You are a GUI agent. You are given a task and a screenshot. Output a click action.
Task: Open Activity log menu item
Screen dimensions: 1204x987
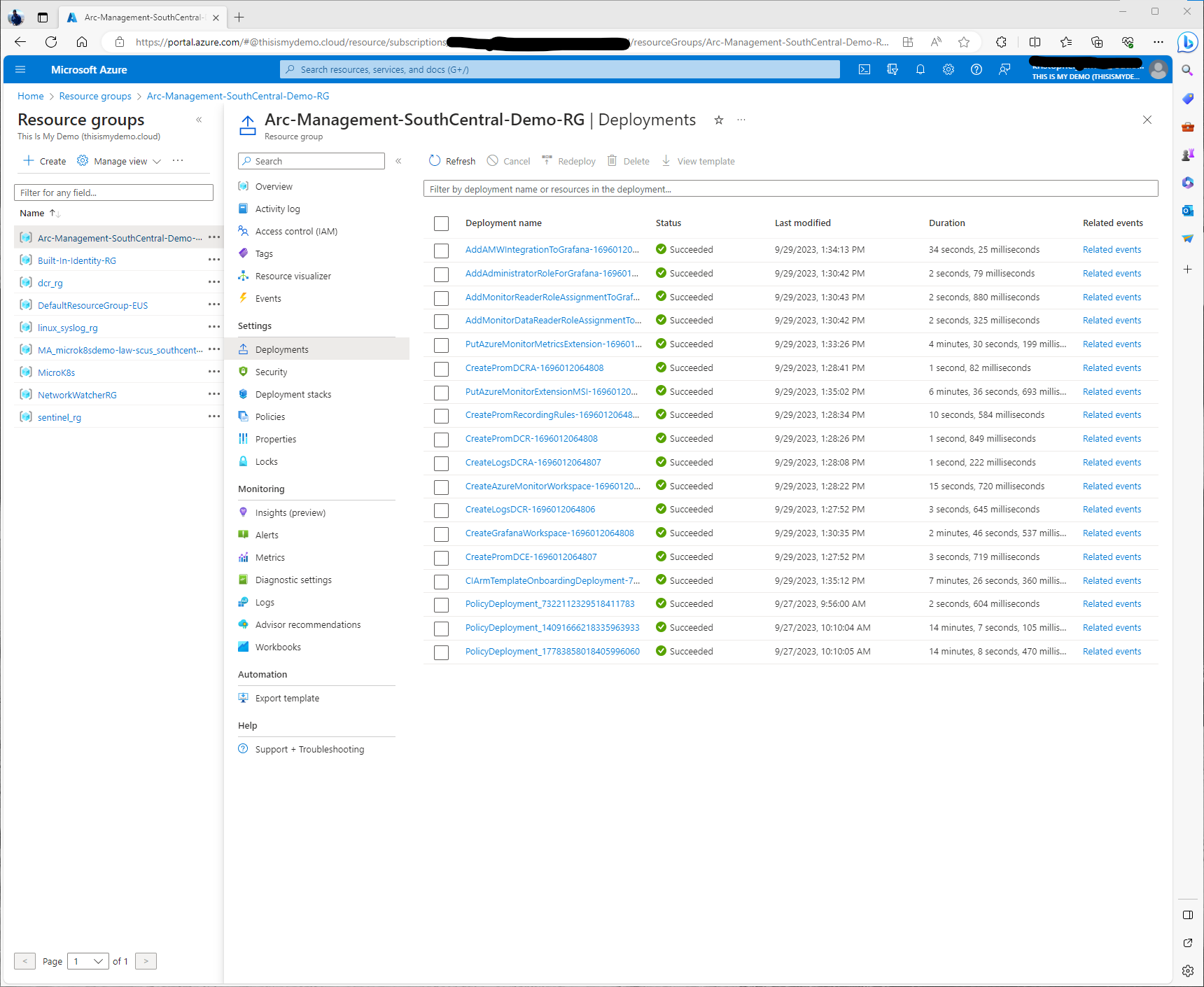point(277,209)
